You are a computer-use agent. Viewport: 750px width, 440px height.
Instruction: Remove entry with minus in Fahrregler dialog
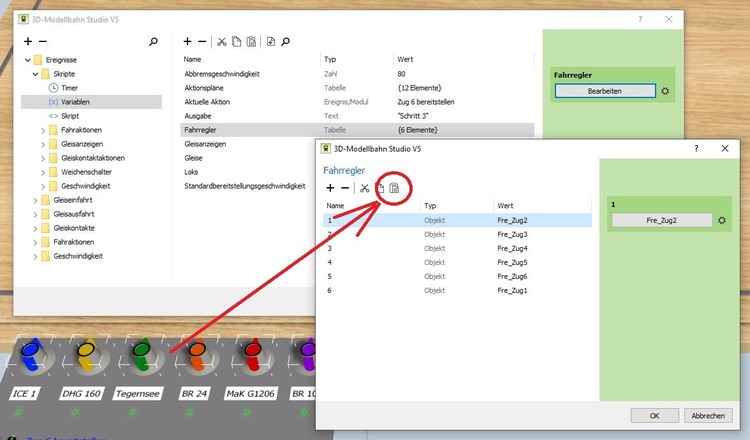tap(345, 188)
